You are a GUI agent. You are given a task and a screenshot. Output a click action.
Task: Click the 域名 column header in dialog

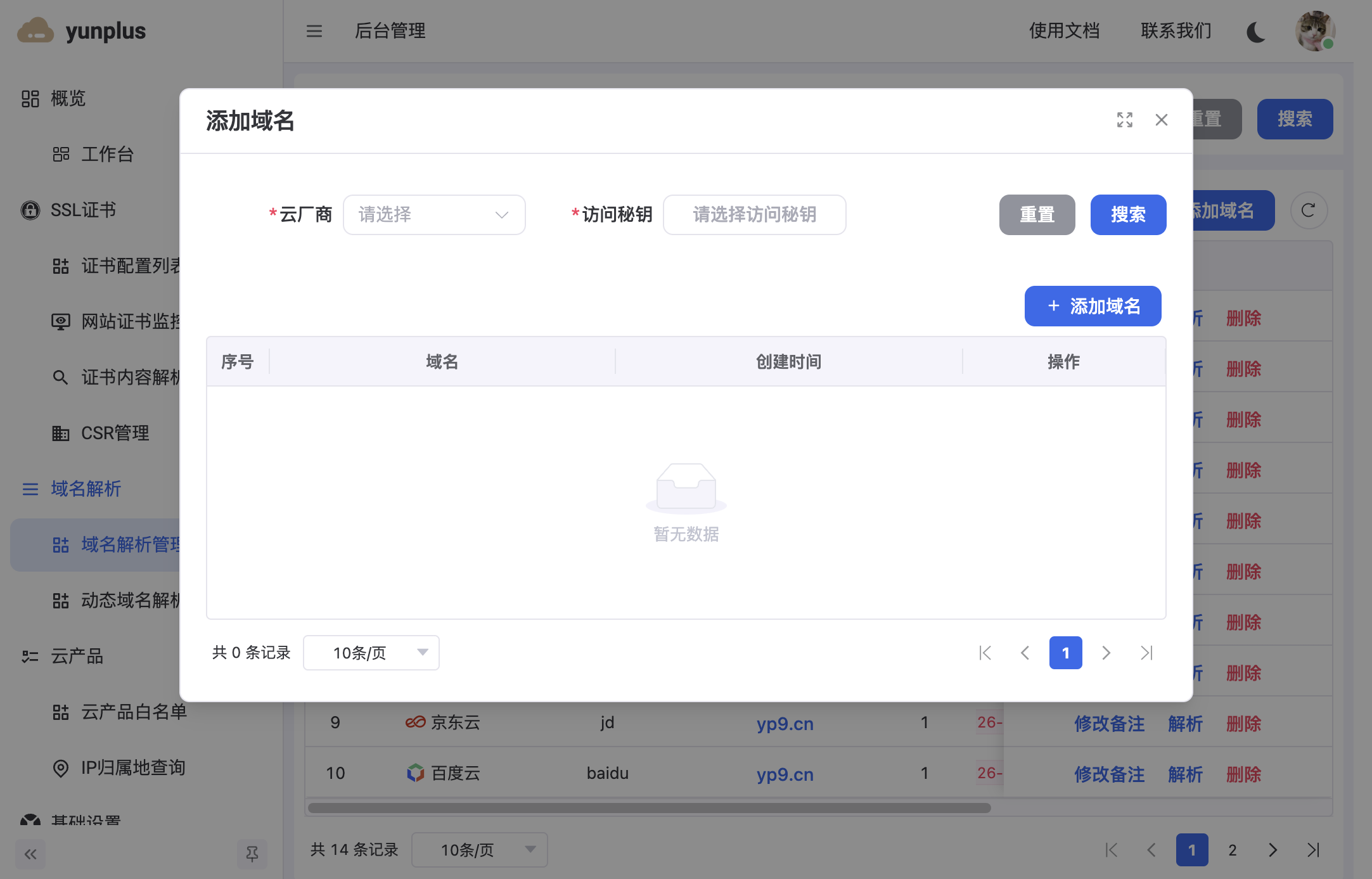point(442,361)
